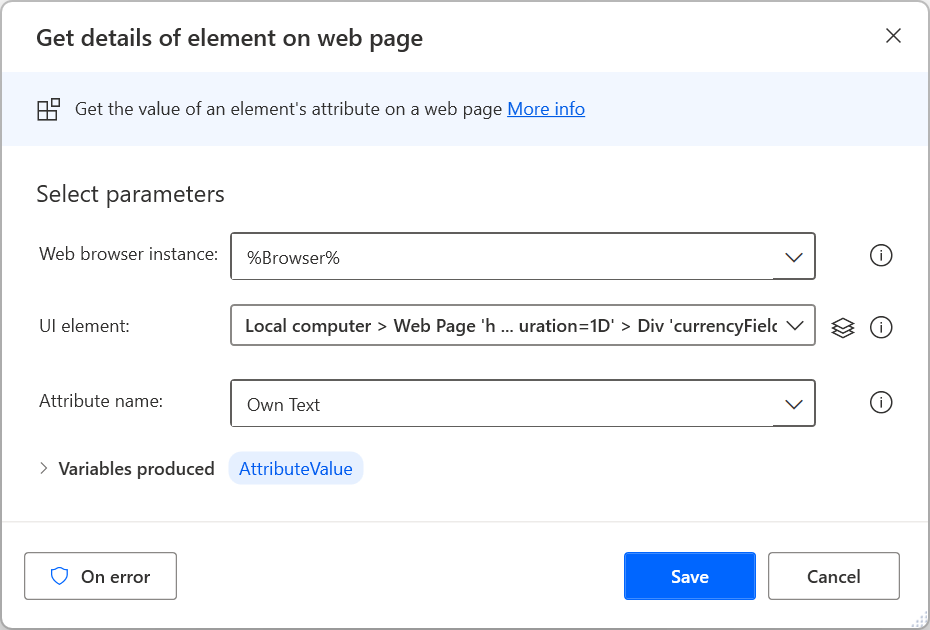This screenshot has width=930, height=630.
Task: Show info for Attribute name parameter
Action: [x=880, y=402]
